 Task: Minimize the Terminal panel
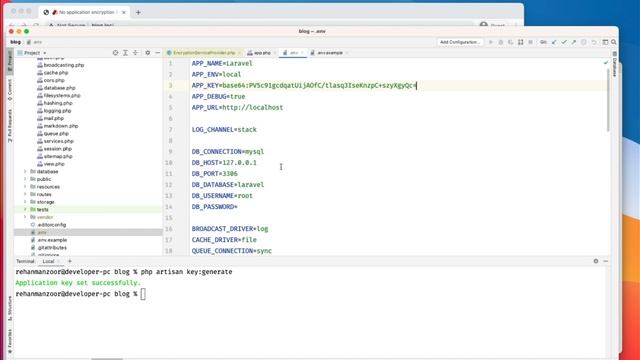coord(606,261)
